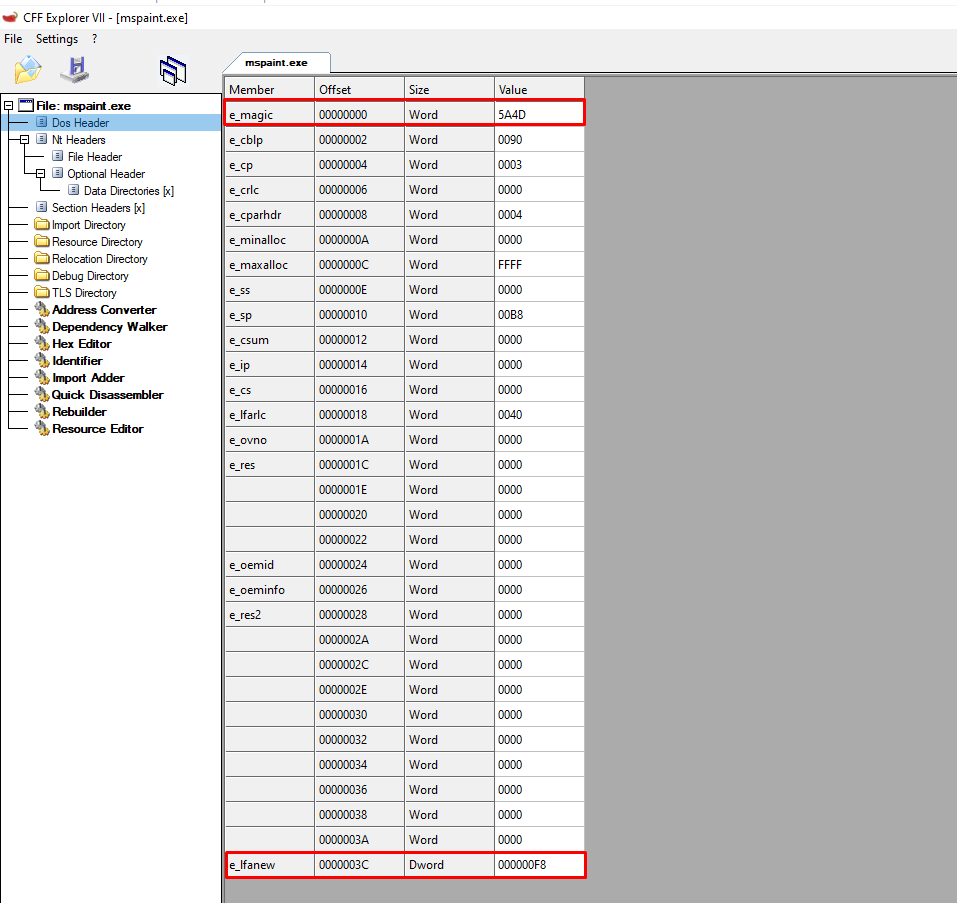Screen dimensions: 957x903
Task: Click the Import Adder gear icon
Action: [42, 378]
